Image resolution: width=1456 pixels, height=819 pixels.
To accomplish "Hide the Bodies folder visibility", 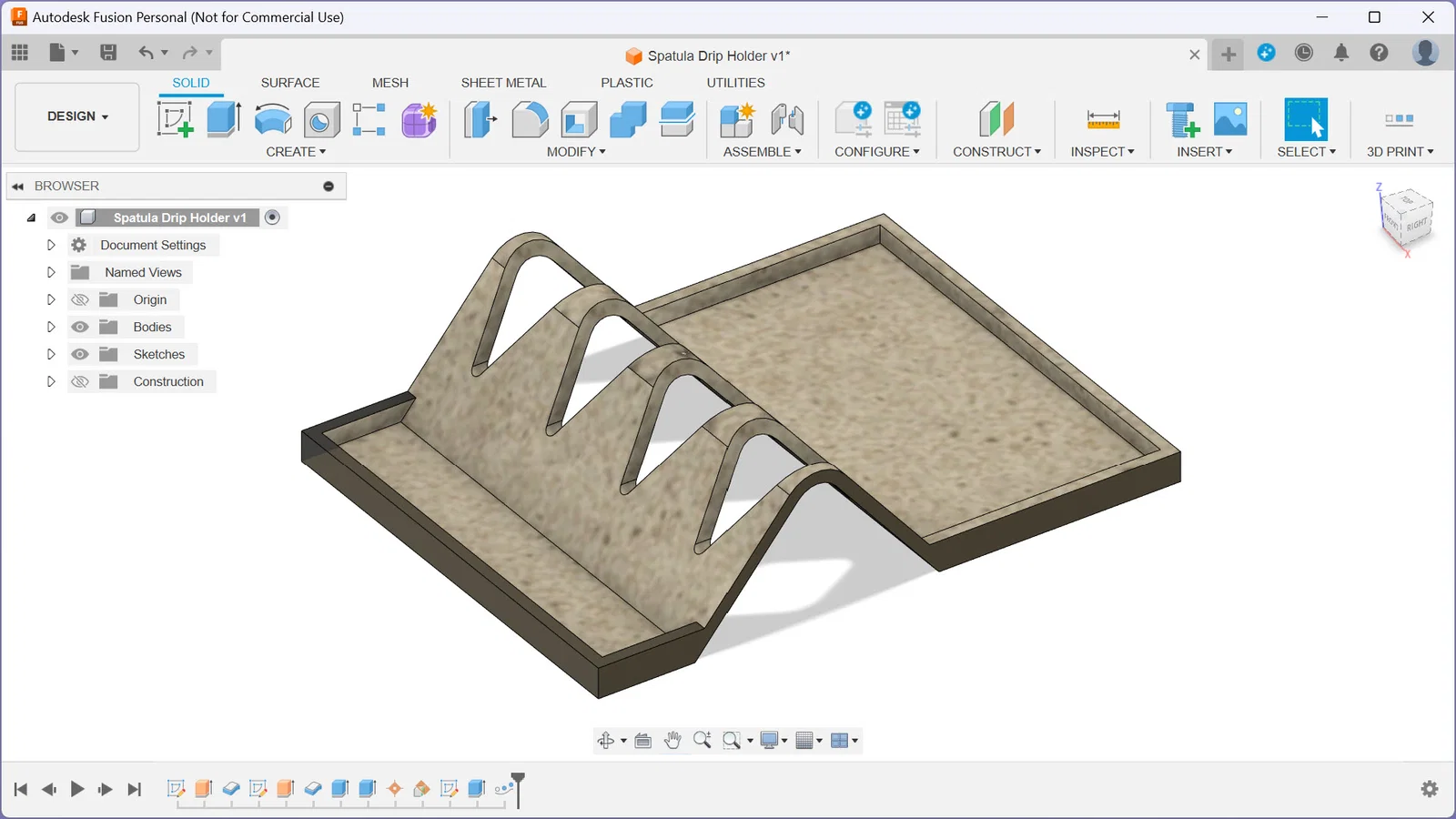I will [80, 327].
